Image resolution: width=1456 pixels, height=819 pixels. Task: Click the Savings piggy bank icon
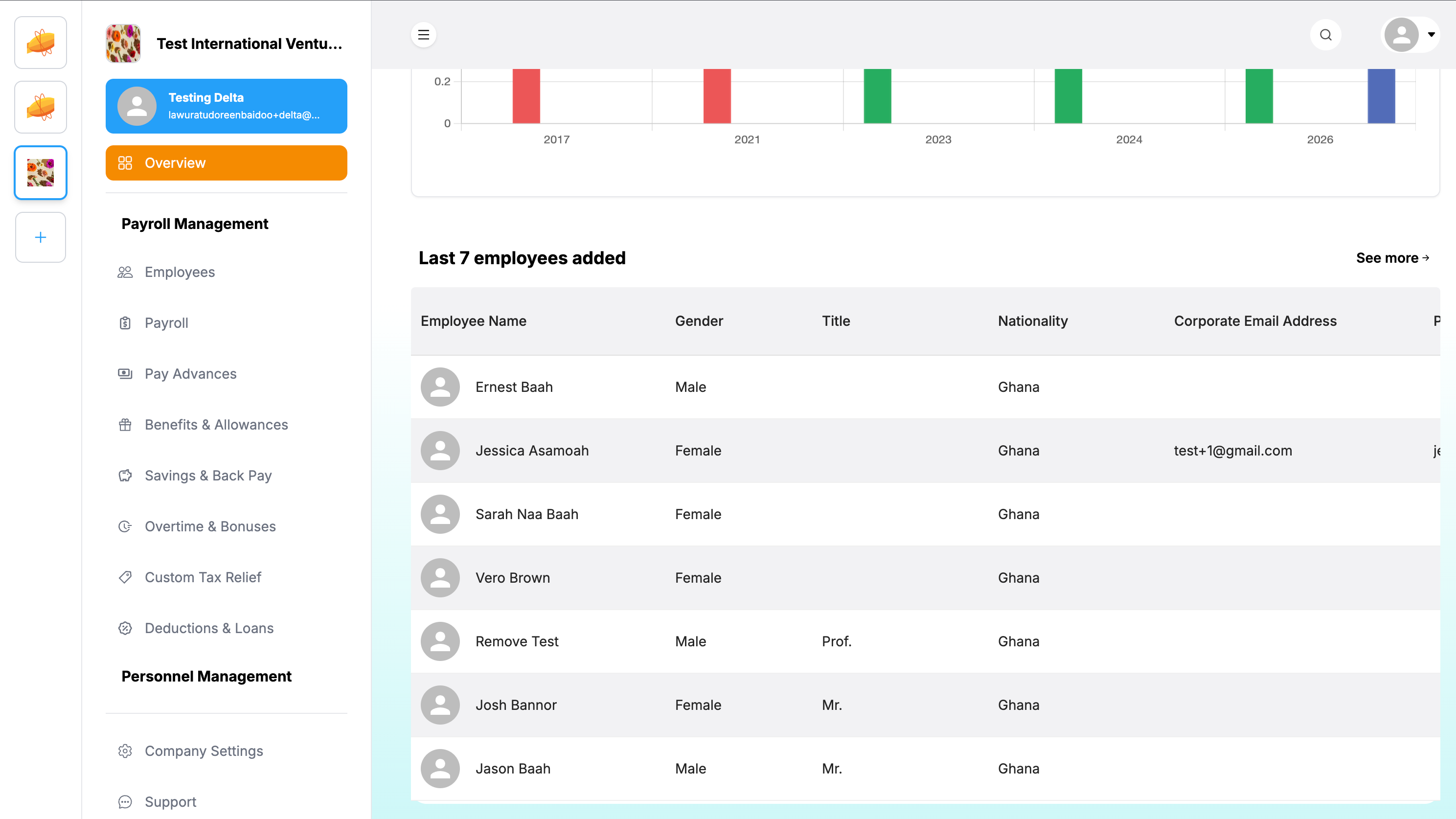point(125,476)
